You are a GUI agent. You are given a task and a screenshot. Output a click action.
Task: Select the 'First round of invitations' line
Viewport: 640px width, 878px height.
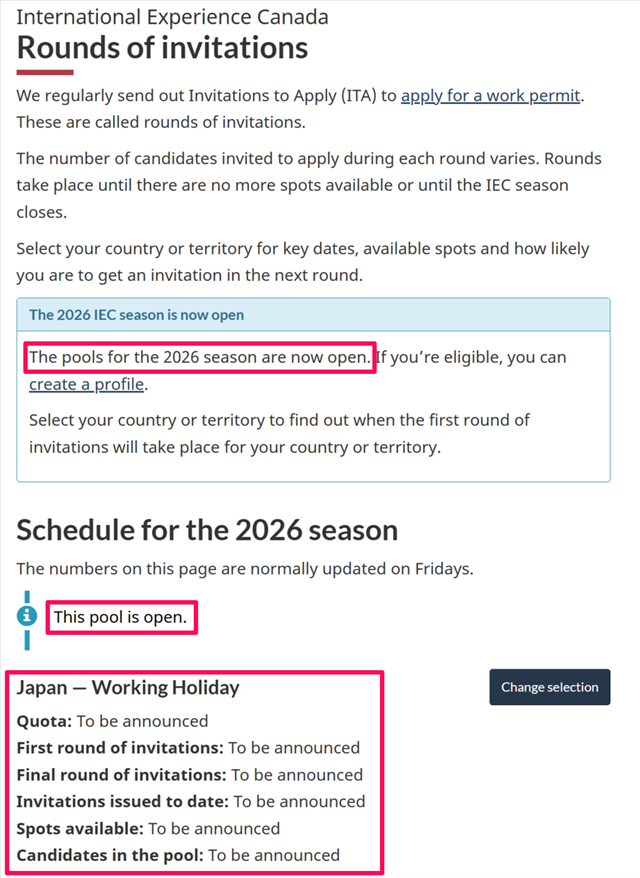[188, 748]
